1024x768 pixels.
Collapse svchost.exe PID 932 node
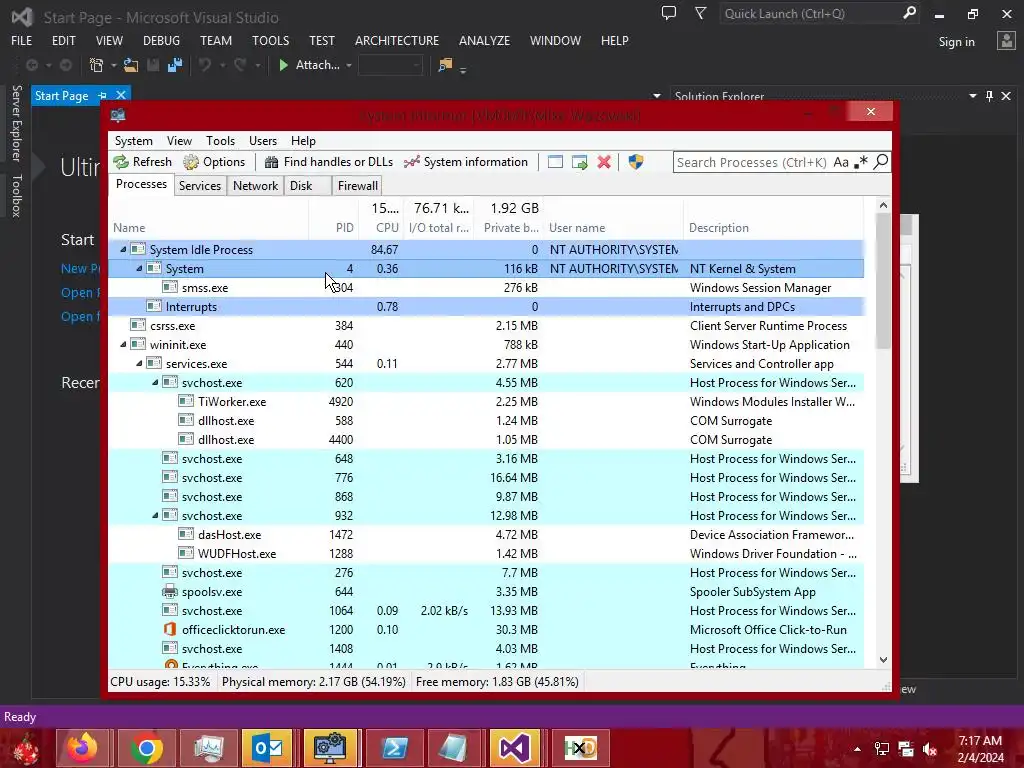(155, 515)
